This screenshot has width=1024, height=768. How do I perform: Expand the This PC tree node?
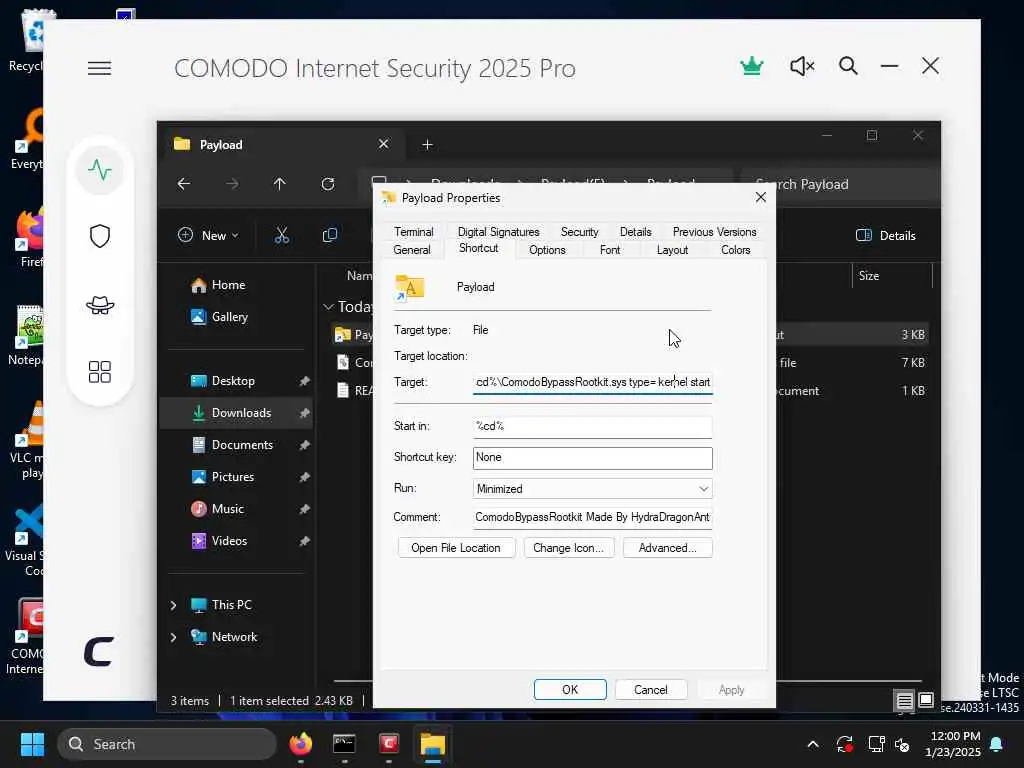(x=173, y=605)
